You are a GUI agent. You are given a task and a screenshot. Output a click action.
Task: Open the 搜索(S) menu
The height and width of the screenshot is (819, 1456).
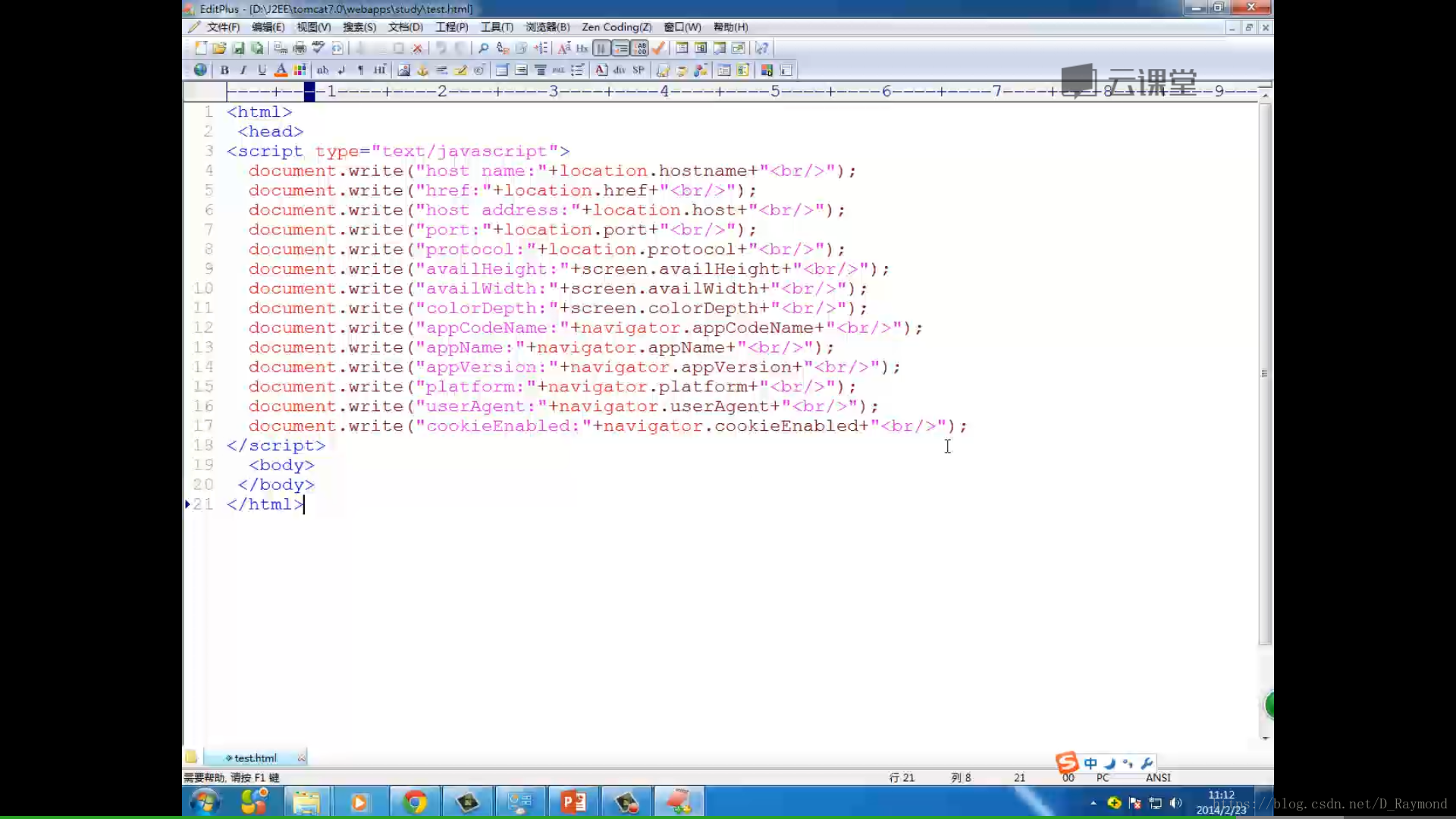(x=359, y=27)
